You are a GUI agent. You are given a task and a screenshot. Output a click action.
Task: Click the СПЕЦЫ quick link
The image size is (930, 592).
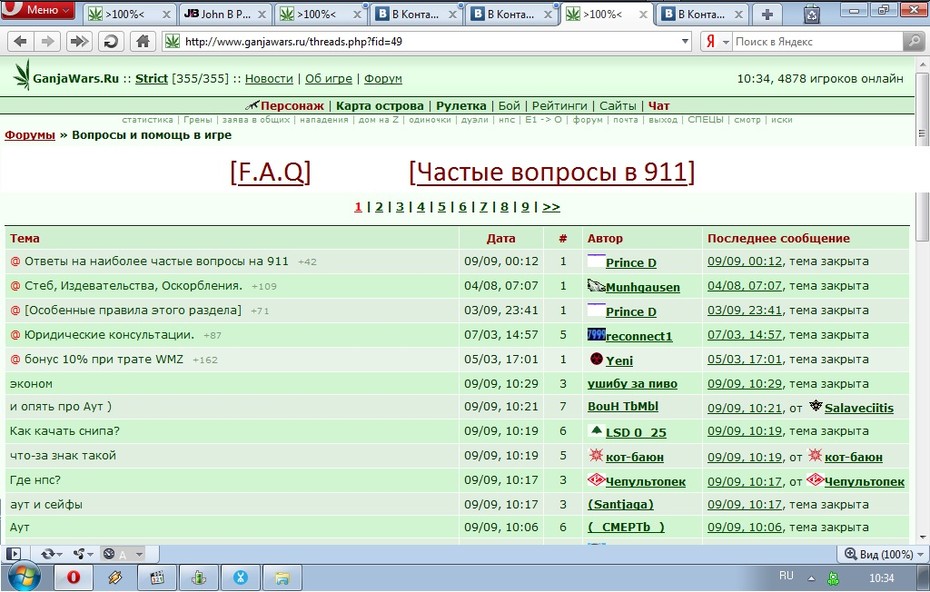(x=705, y=120)
